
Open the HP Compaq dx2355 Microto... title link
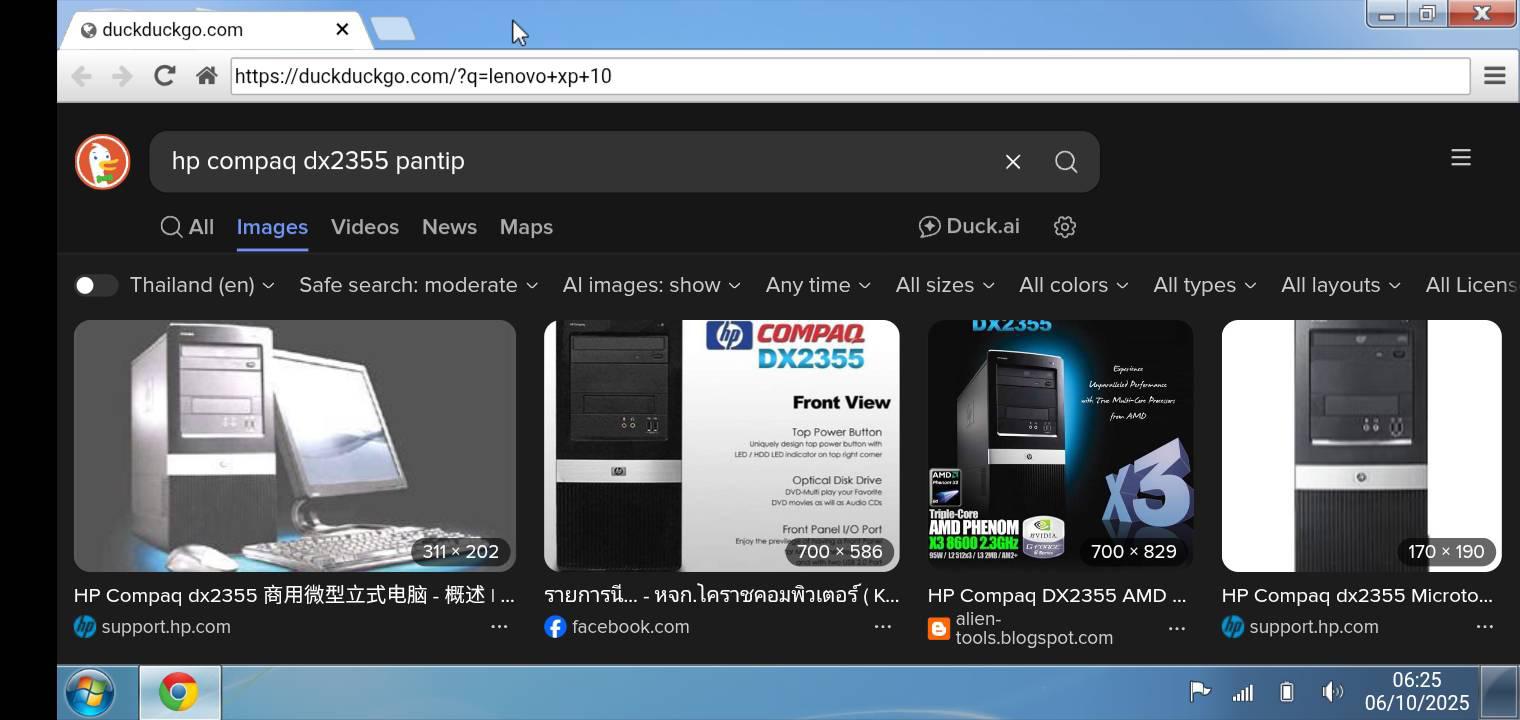1357,596
